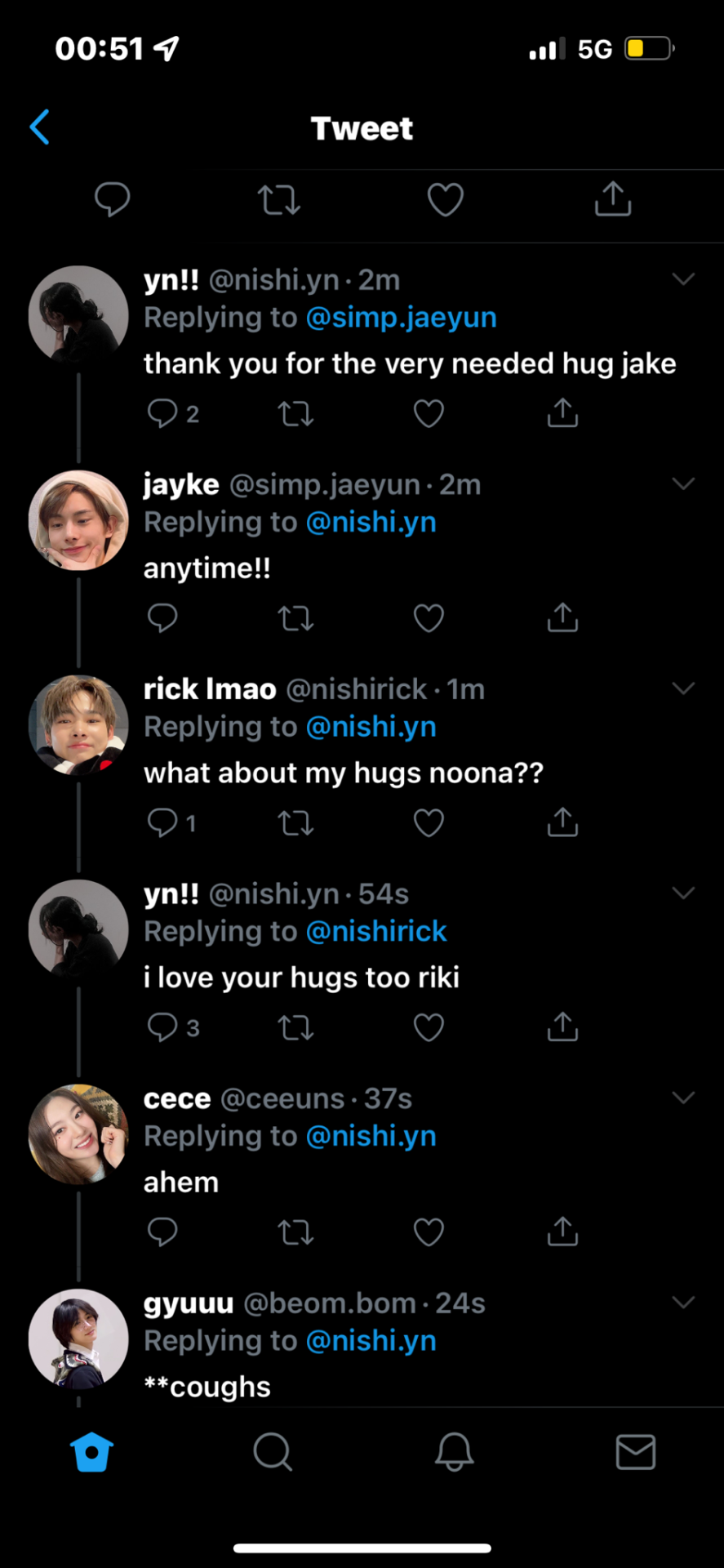Tap the main tweet's share icon
This screenshot has height=1568, width=724.
(x=613, y=199)
